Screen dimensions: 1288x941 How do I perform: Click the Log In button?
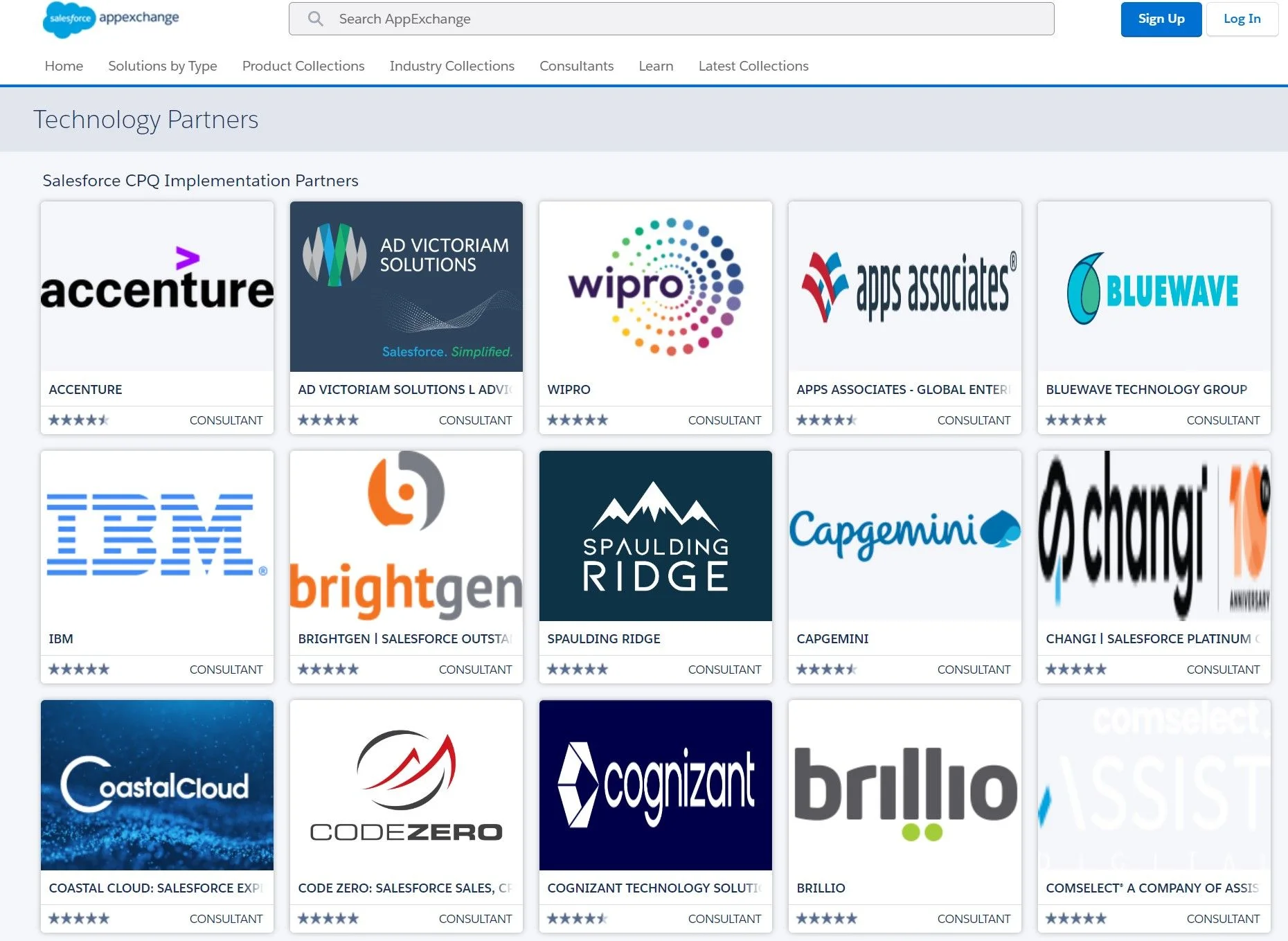click(1242, 19)
